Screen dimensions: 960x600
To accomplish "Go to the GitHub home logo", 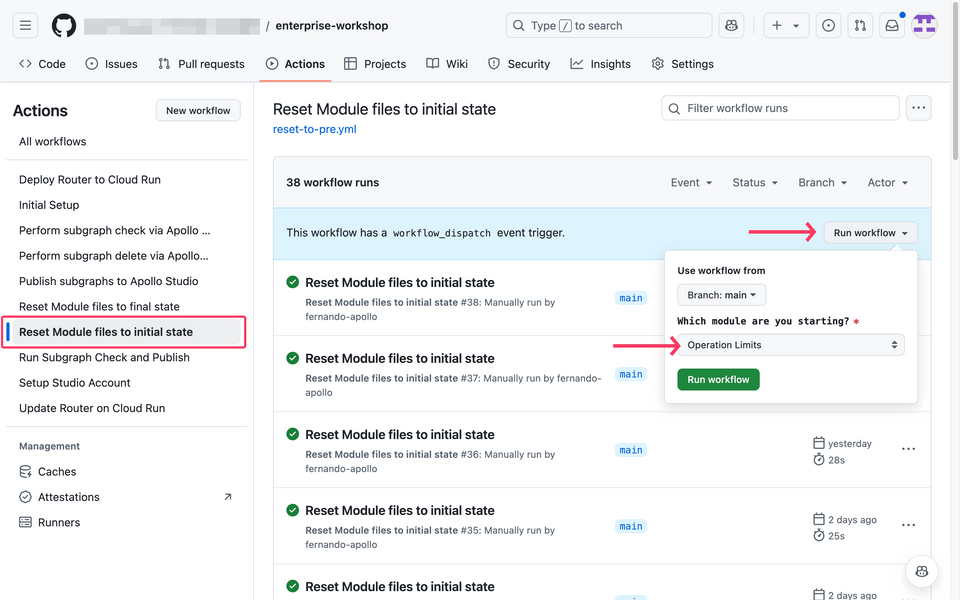I will [x=64, y=26].
